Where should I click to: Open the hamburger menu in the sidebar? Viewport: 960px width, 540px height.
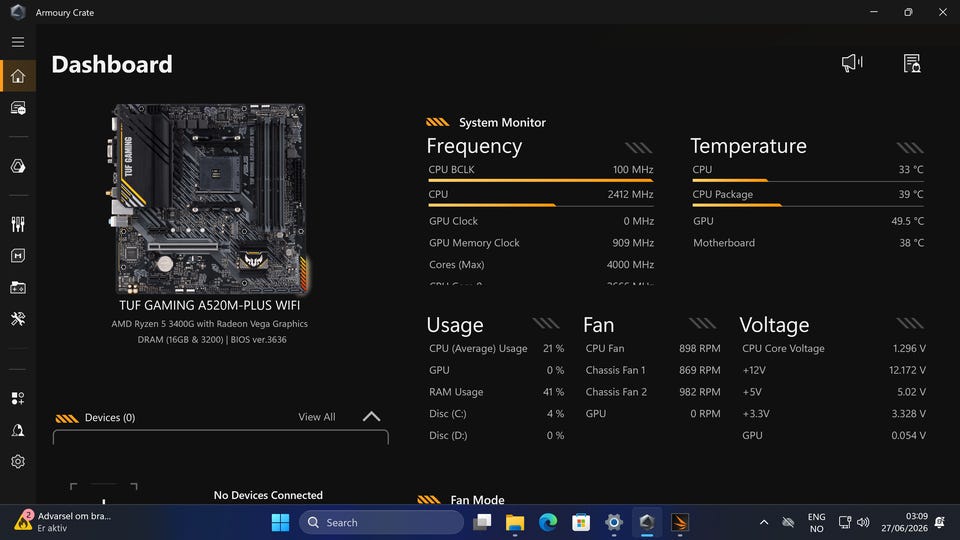18,42
